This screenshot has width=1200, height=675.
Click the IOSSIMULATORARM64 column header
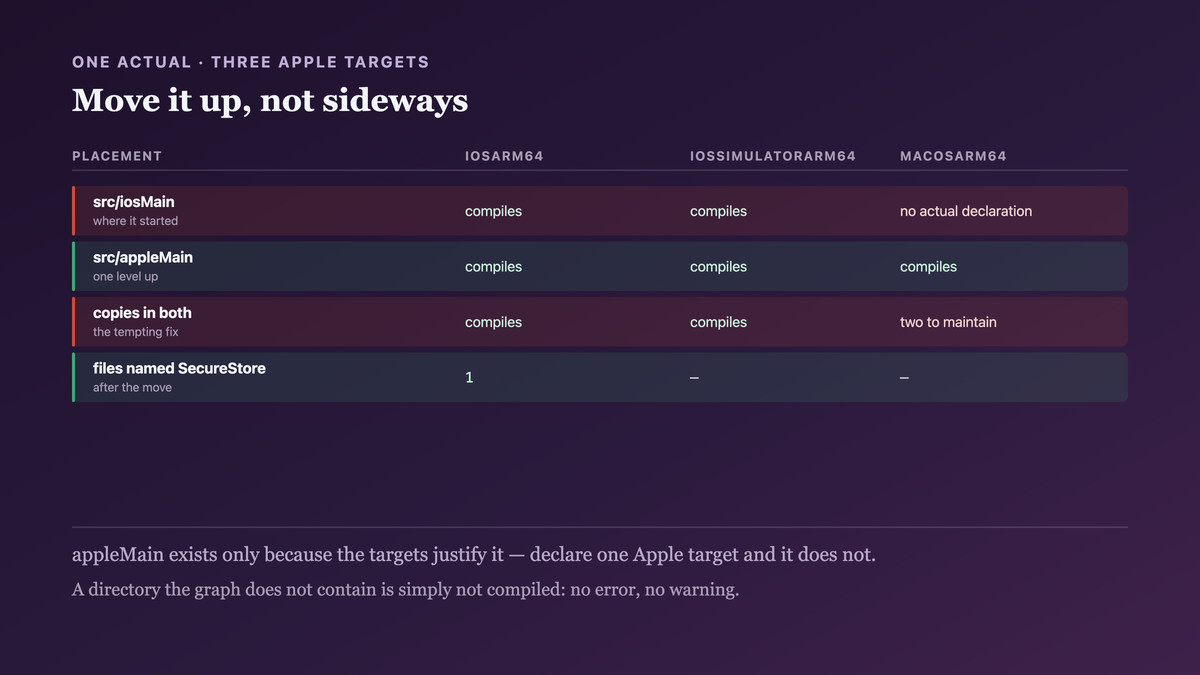(773, 156)
